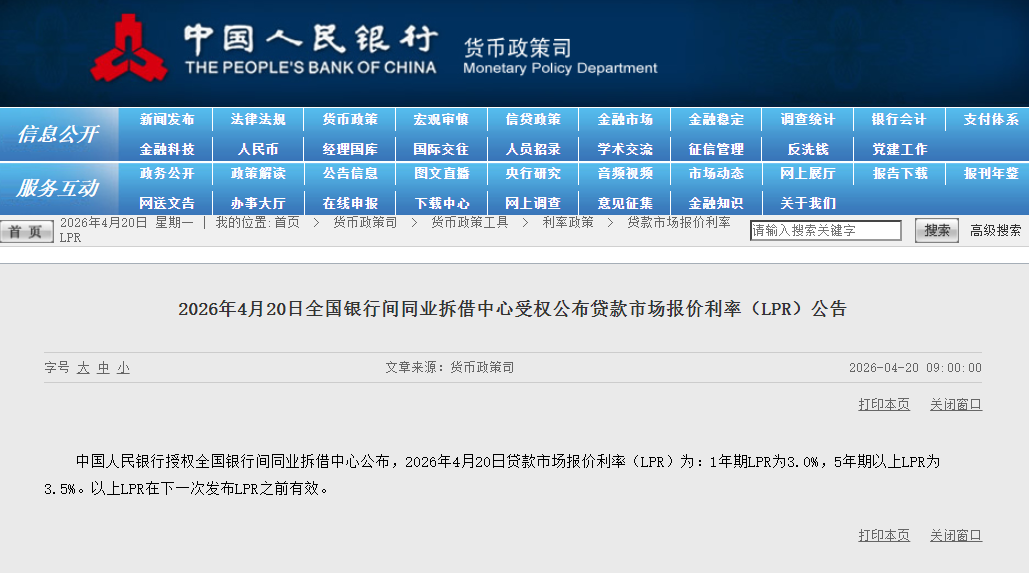Click breadcrumb 首页 after 我的位置
The image size is (1029, 573).
[x=287, y=223]
